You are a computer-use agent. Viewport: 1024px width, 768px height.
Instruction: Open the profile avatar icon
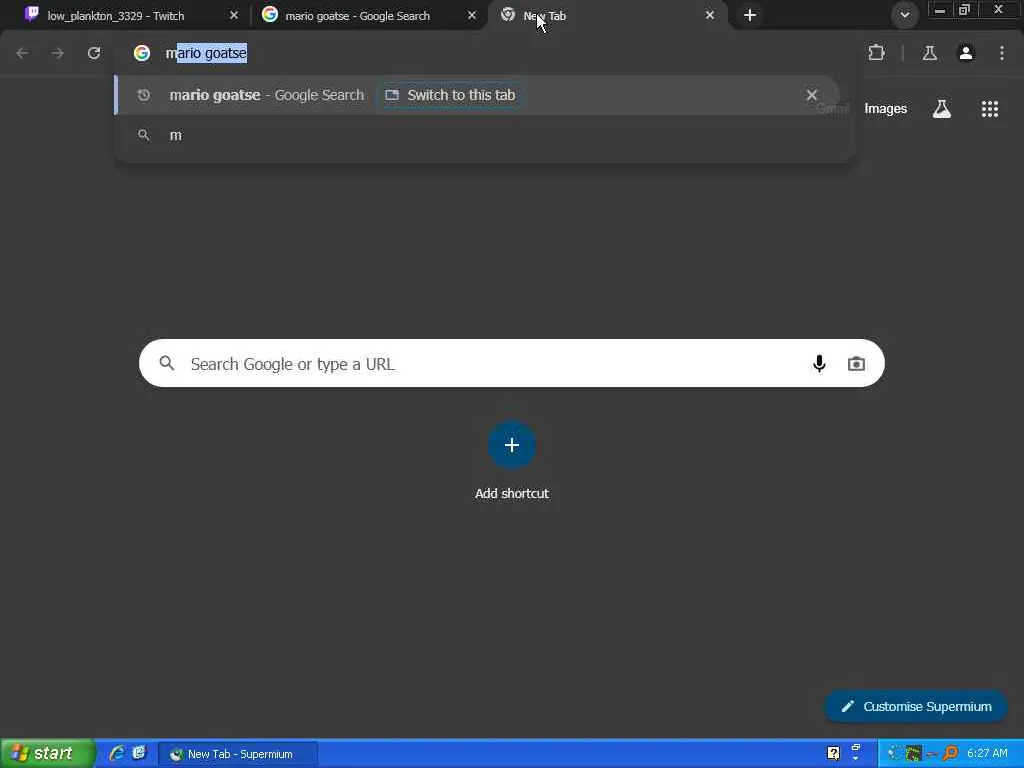[x=966, y=53]
